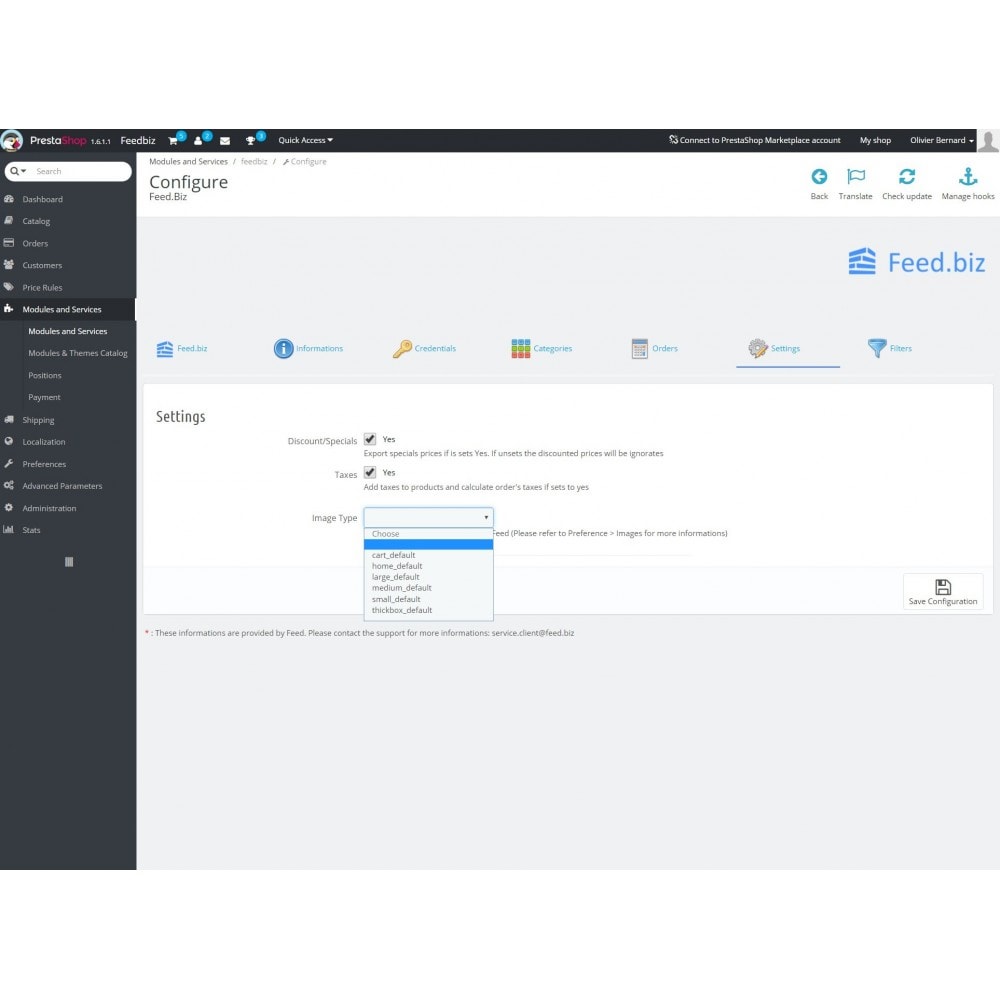This screenshot has width=1000, height=1000.
Task: Click the Filters funnel icon
Action: 877,348
